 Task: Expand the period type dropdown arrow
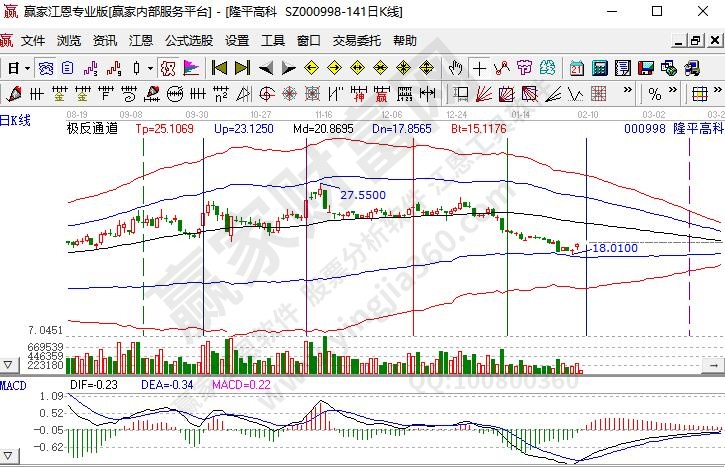click(26, 68)
